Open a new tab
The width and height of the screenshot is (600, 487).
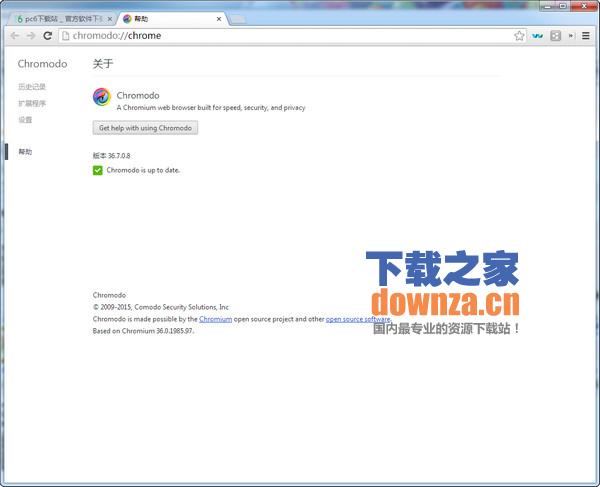(x=237, y=19)
